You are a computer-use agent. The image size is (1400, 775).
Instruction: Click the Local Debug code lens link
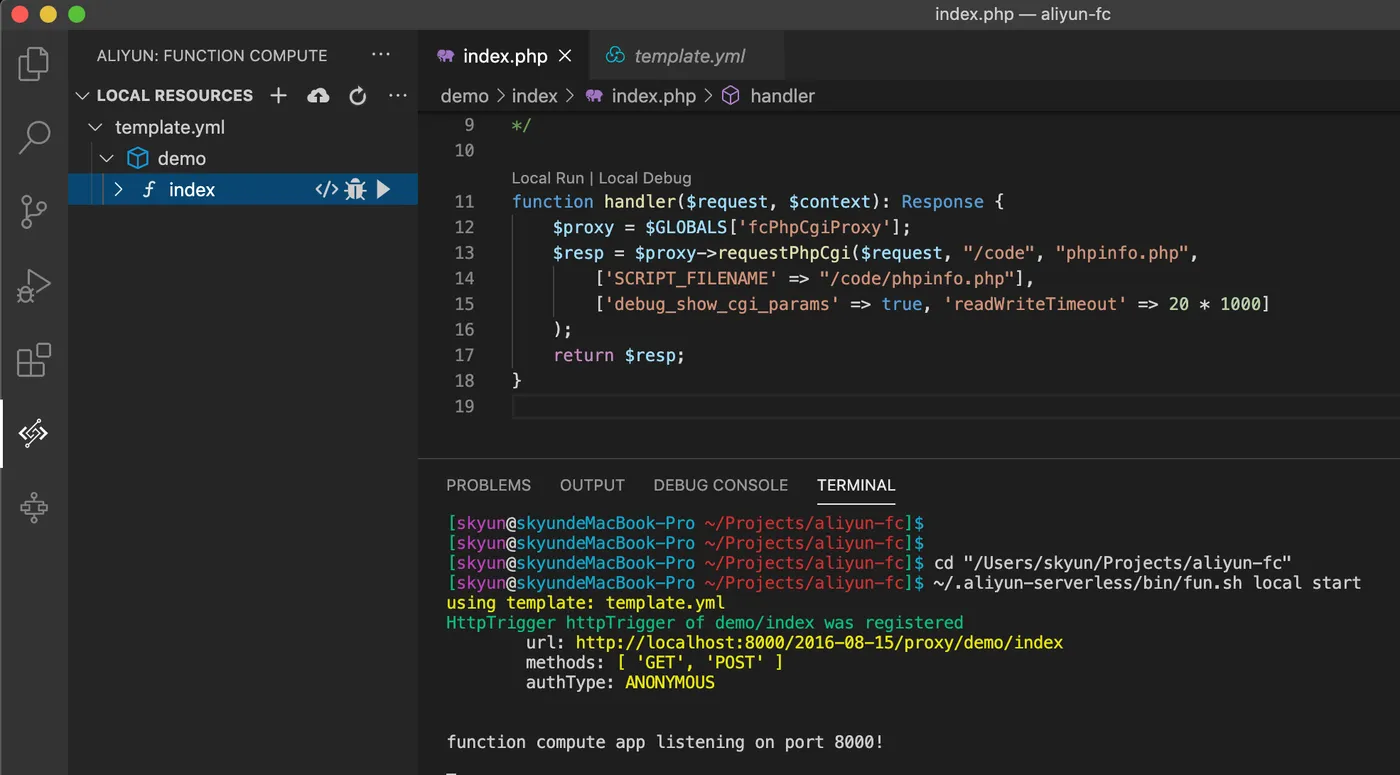click(x=645, y=178)
